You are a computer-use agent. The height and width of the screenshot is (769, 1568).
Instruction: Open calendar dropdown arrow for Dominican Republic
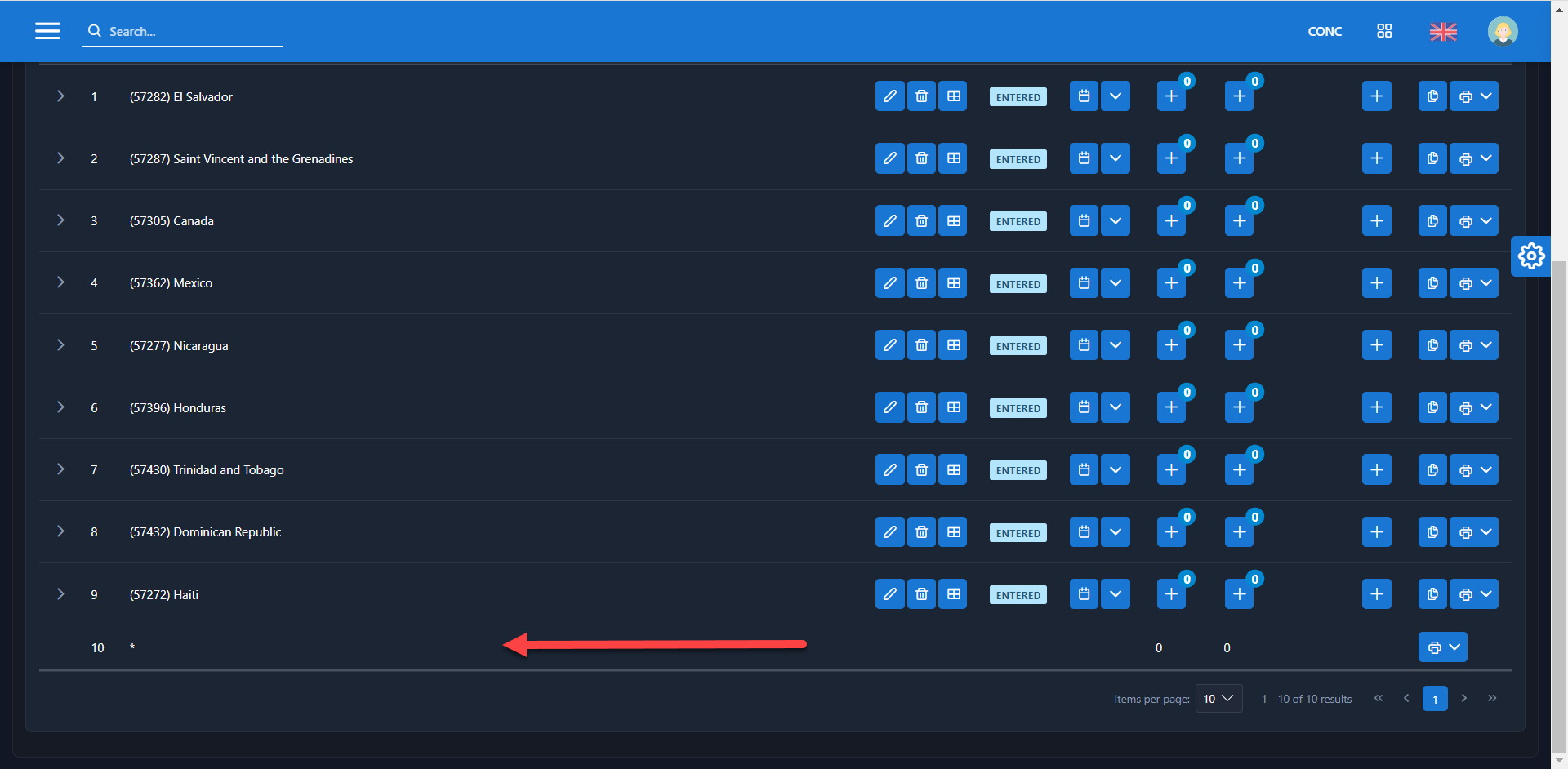(x=1116, y=532)
